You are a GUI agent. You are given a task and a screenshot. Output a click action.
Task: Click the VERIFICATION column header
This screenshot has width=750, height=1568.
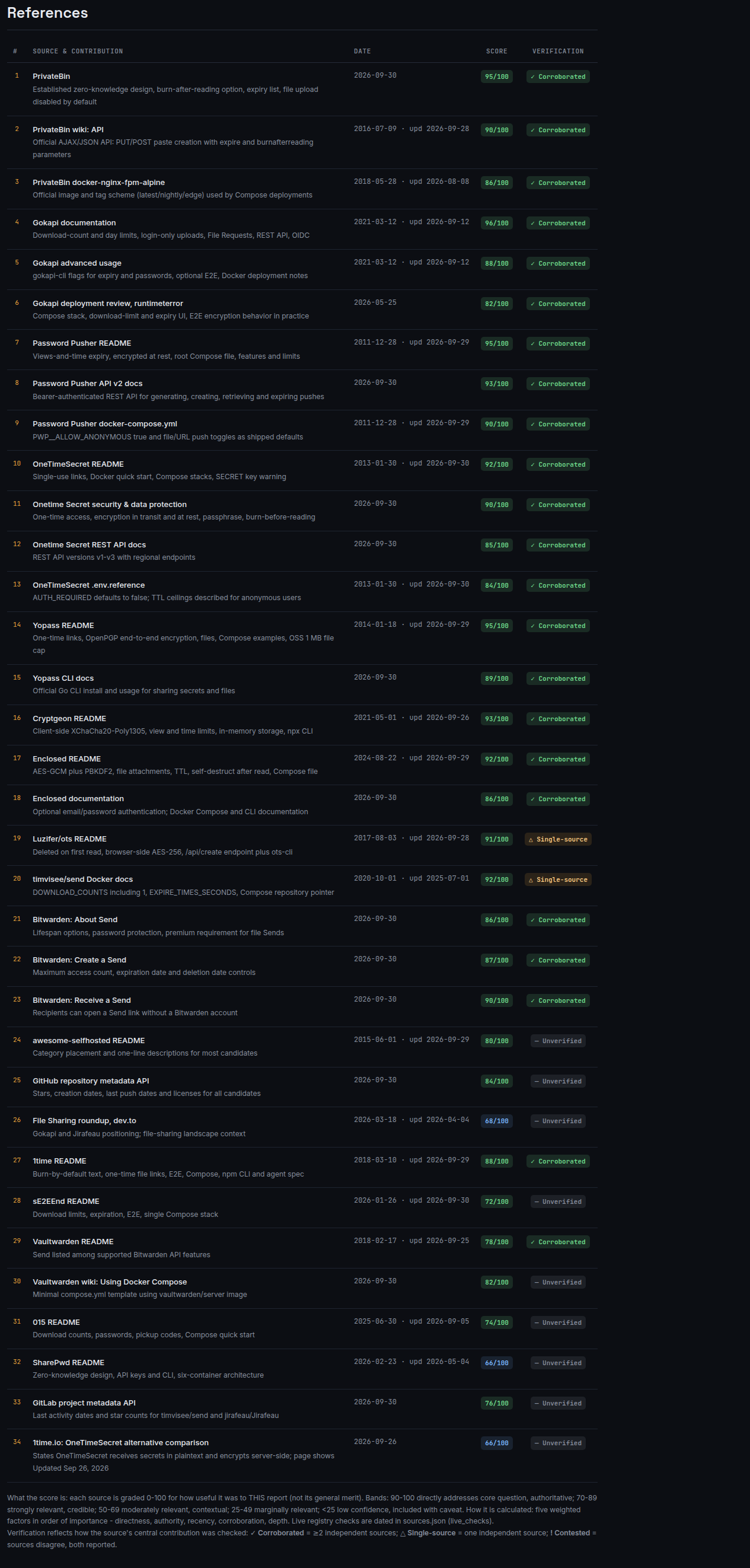tap(558, 51)
